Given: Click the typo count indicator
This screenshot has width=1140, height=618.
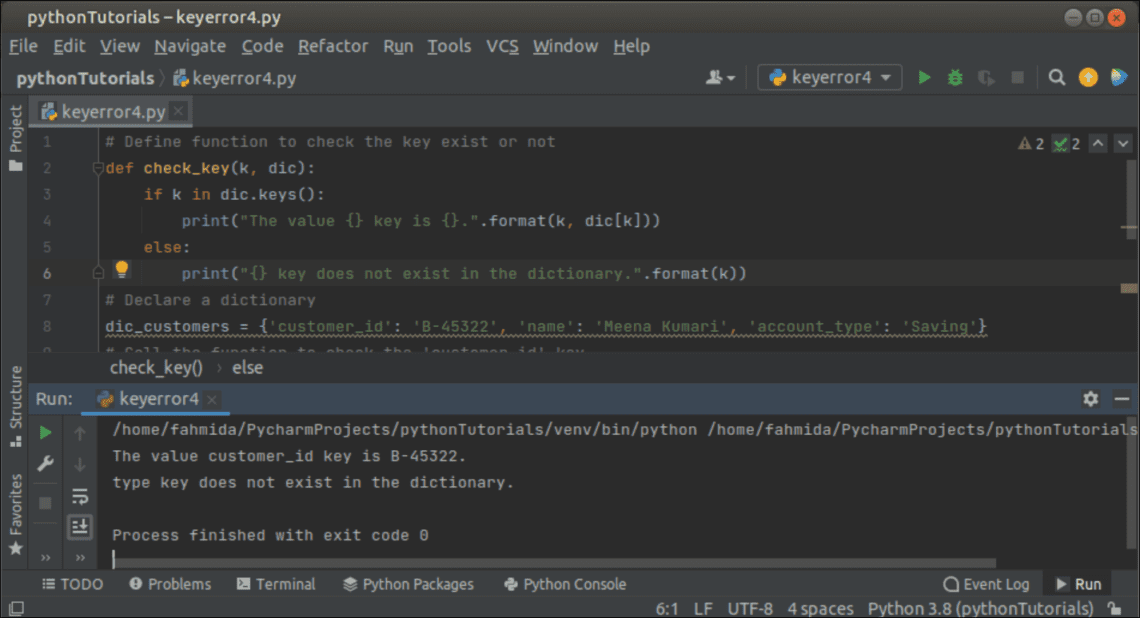Looking at the screenshot, I should 1067,143.
